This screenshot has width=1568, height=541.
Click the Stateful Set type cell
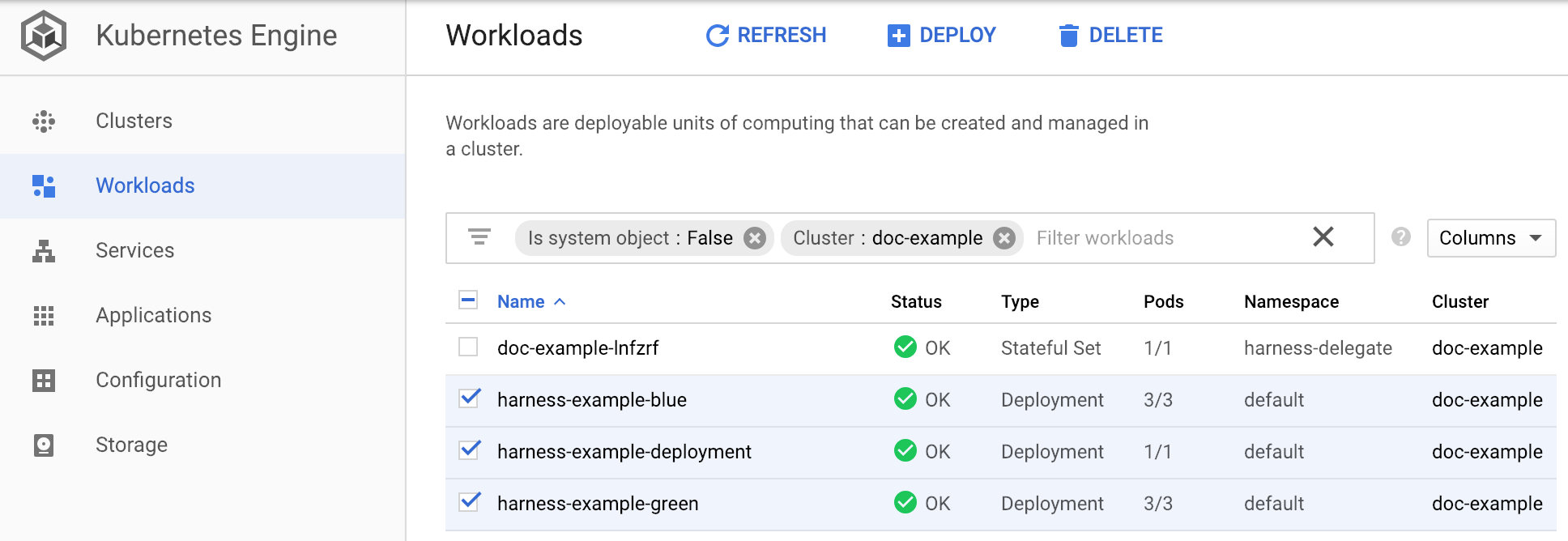tap(1050, 348)
